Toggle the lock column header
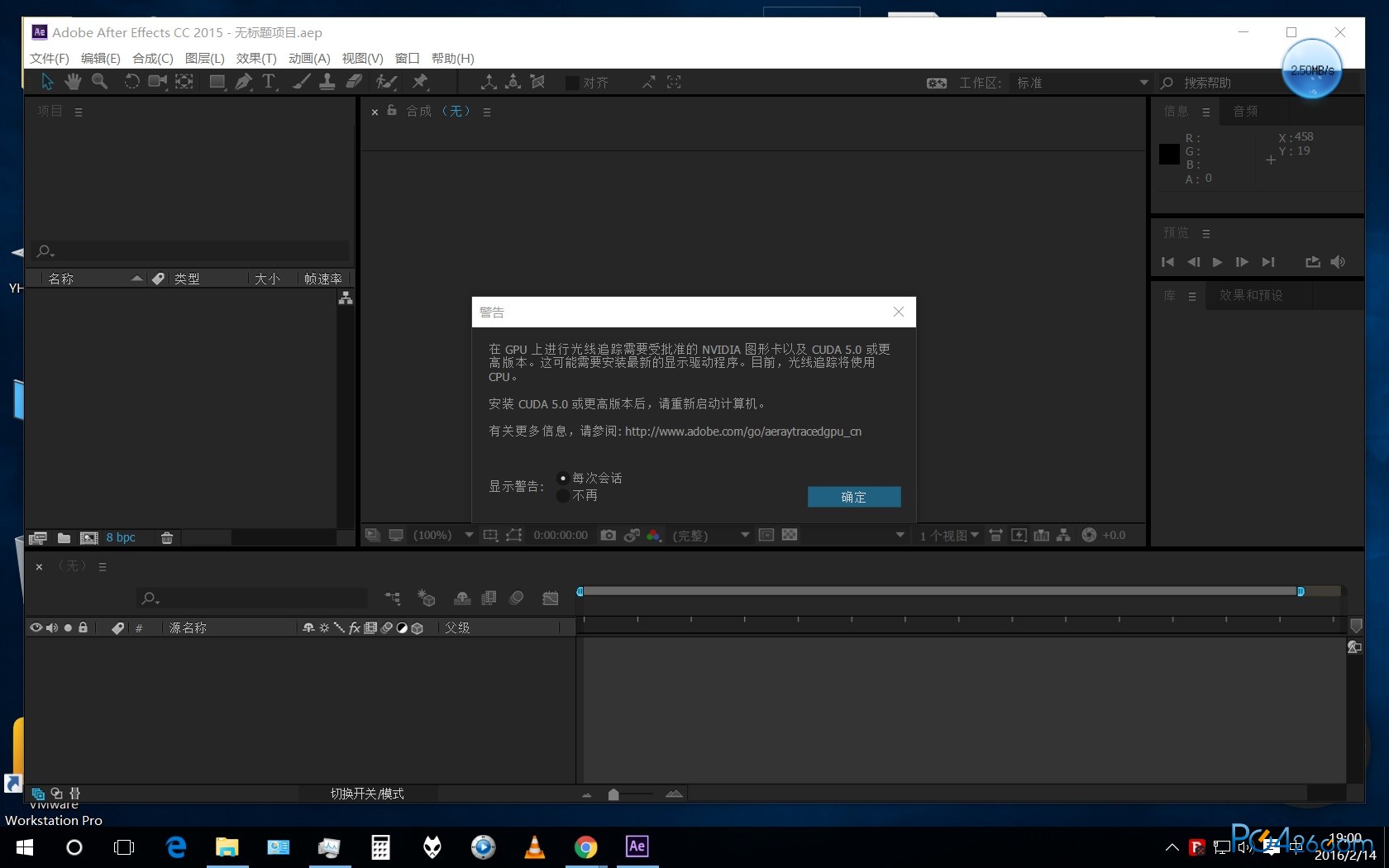This screenshot has width=1389, height=868. coord(83,627)
